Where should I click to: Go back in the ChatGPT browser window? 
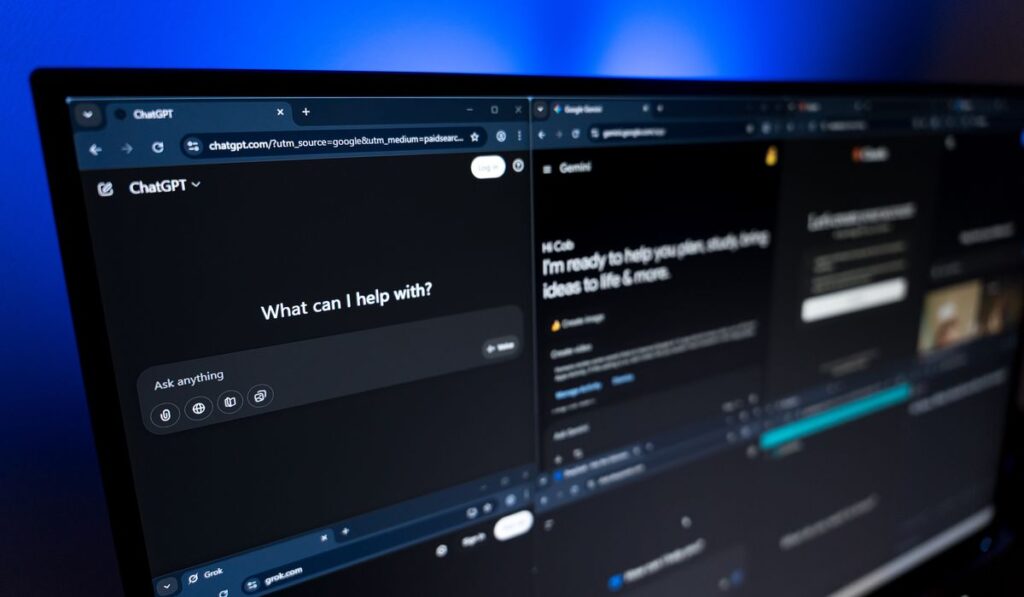(95, 149)
